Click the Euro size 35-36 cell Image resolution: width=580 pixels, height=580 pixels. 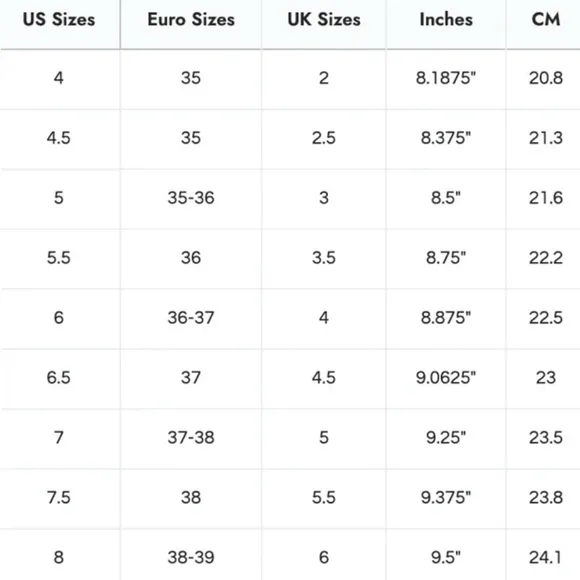[191, 198]
